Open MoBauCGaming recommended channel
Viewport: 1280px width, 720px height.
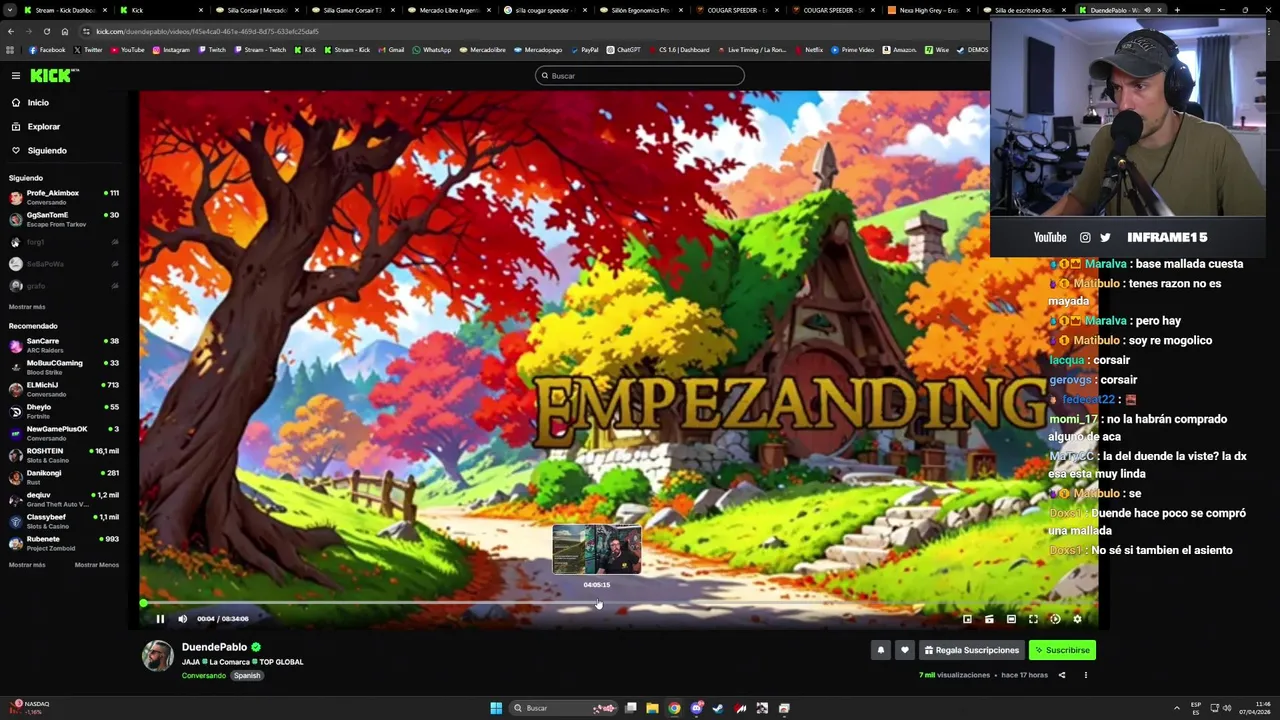[64, 367]
